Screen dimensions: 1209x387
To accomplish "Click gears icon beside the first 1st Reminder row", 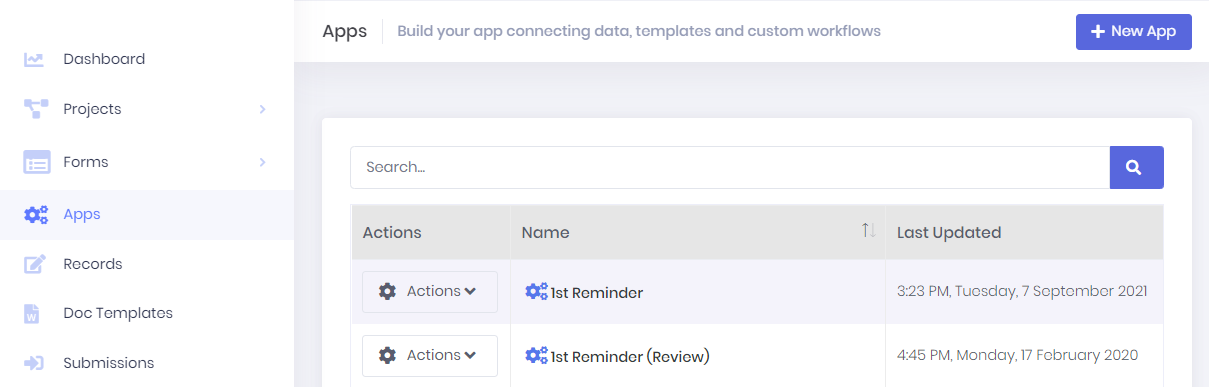I will point(536,292).
